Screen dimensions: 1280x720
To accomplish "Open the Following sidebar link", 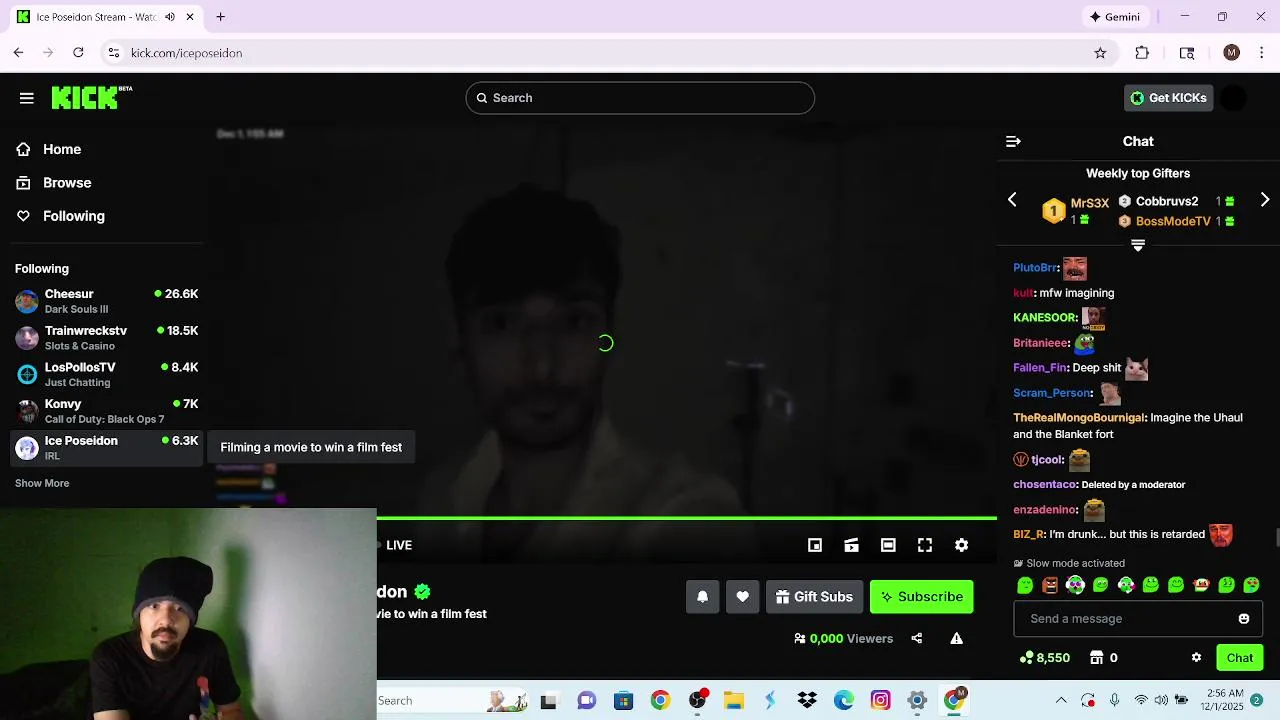I will (x=72, y=216).
